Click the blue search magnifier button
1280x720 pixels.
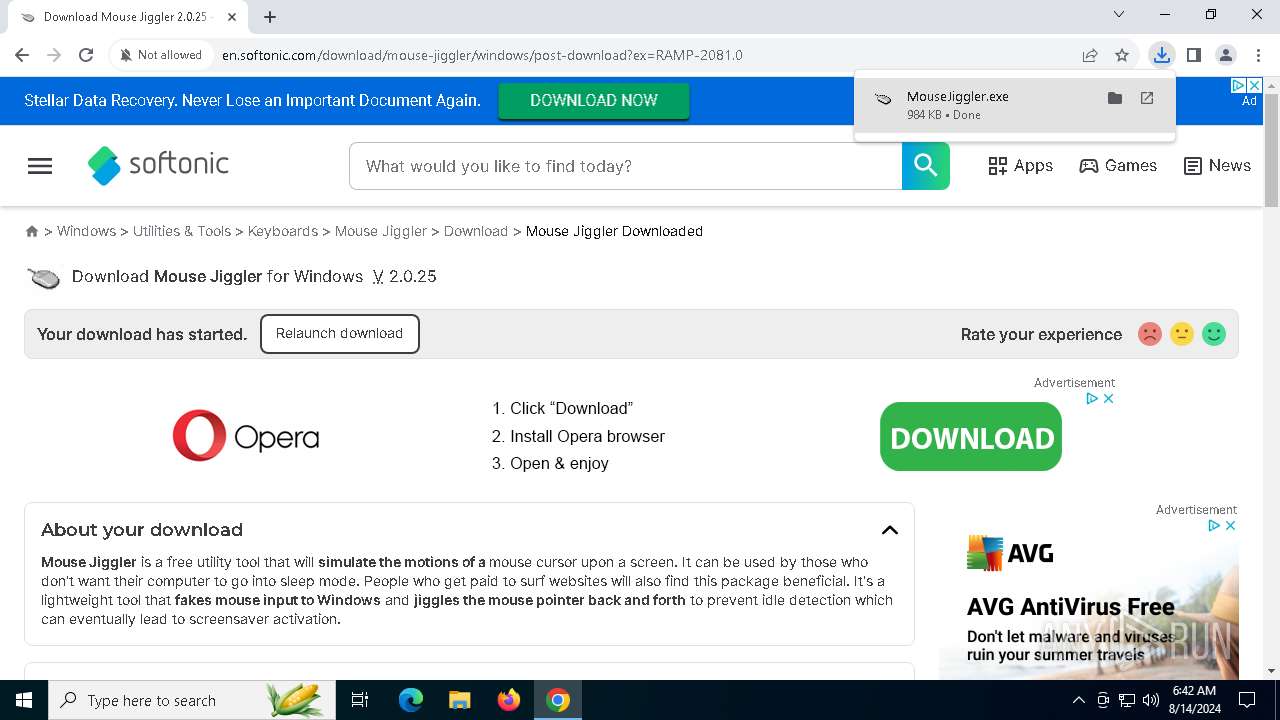click(x=926, y=166)
